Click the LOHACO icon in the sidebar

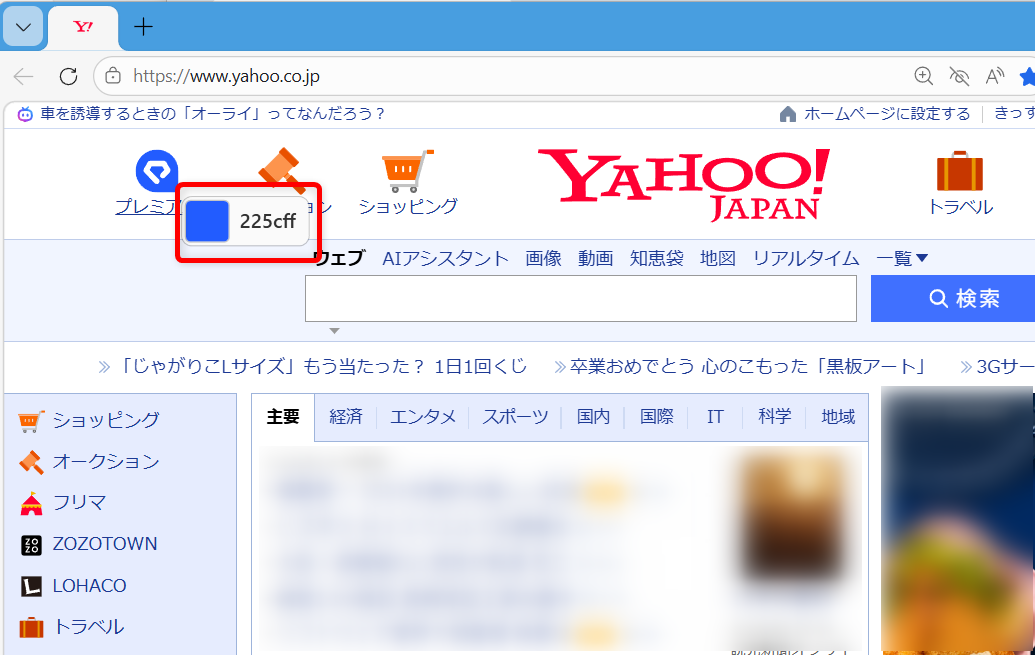click(x=33, y=586)
